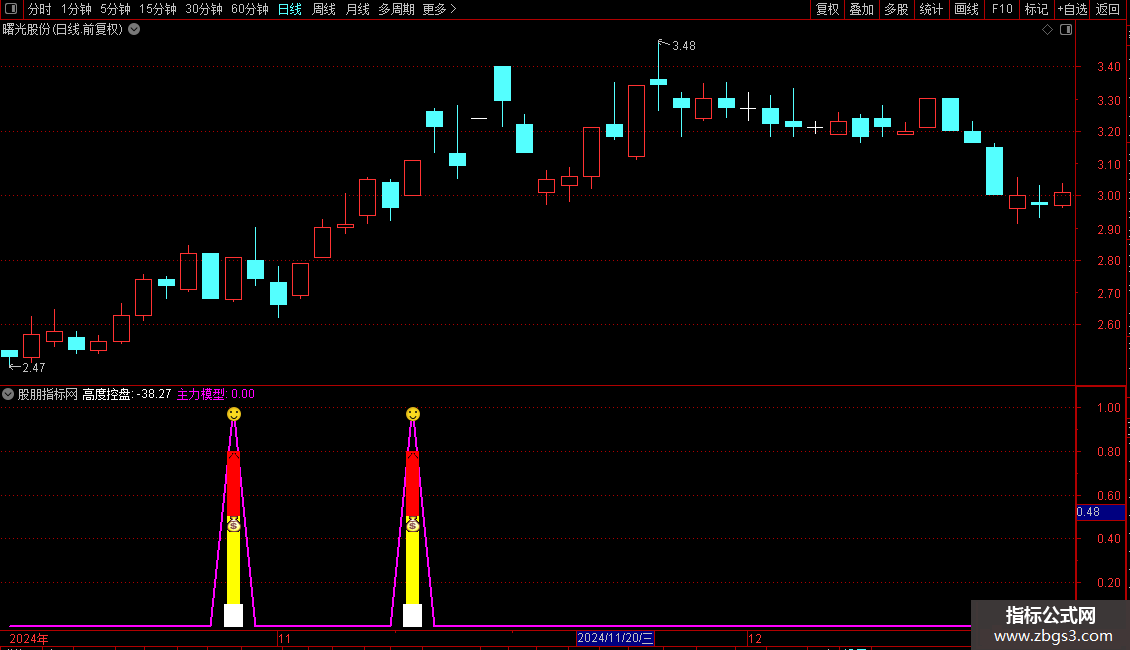Select the 30分钟 period
This screenshot has height=650, width=1130.
[x=204, y=9]
